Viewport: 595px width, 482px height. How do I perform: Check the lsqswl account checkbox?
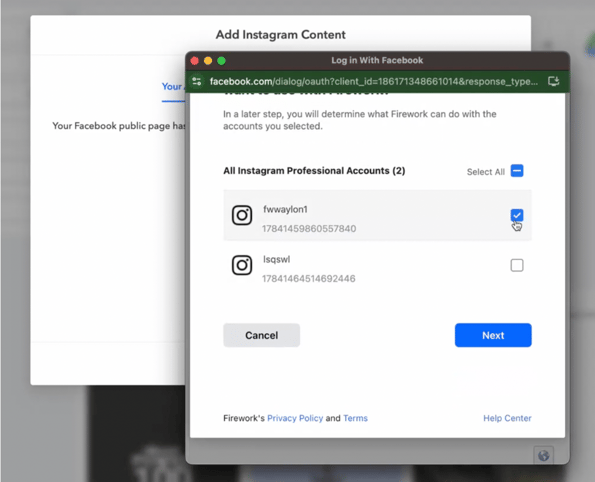(x=517, y=265)
